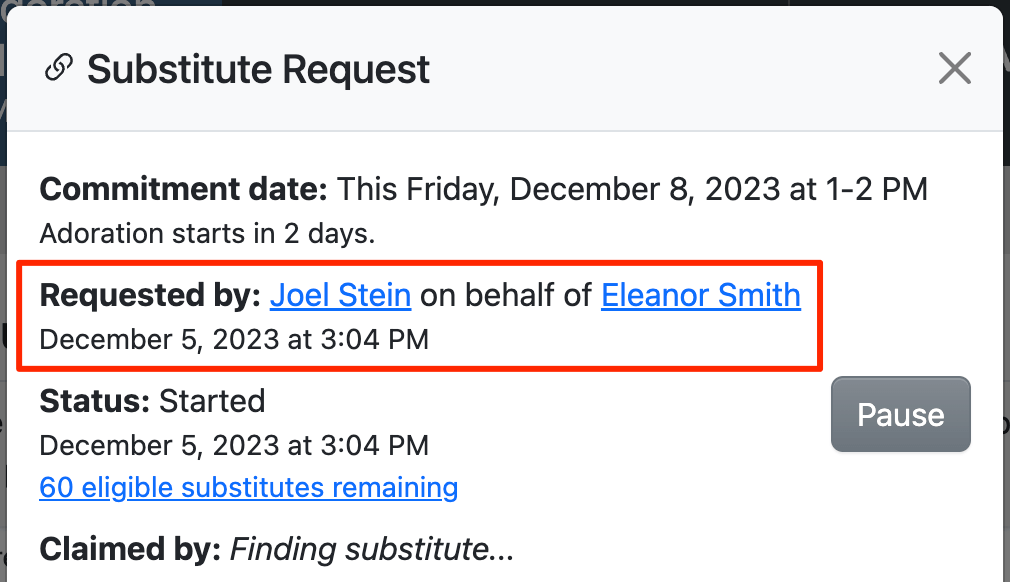
Task: Open Eleanor Smith's profile link
Action: click(x=700, y=295)
